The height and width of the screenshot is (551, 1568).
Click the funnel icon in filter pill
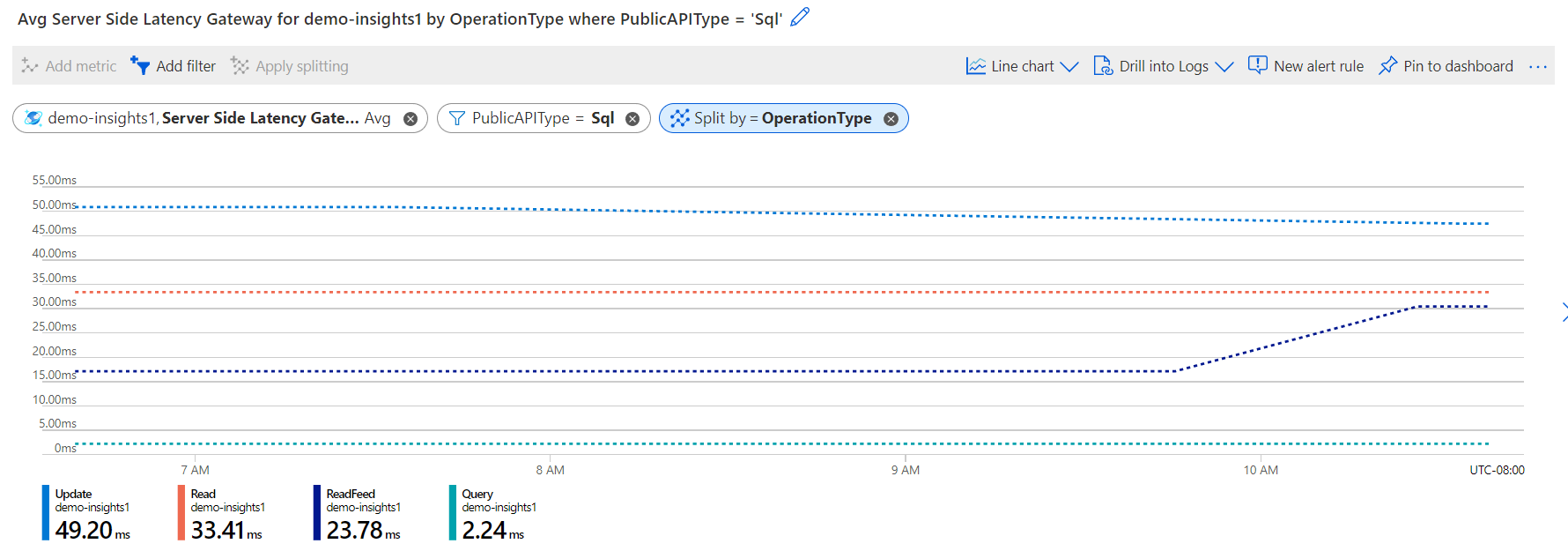pos(456,118)
